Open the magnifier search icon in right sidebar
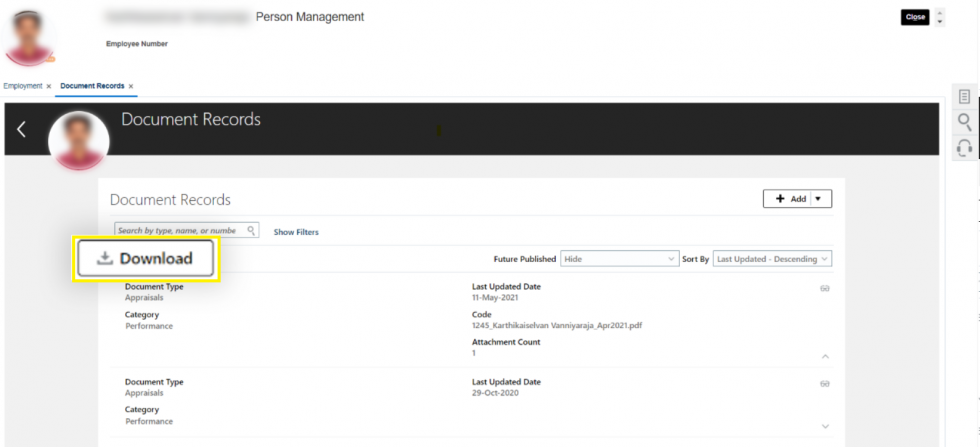The height and width of the screenshot is (447, 980). (964, 122)
